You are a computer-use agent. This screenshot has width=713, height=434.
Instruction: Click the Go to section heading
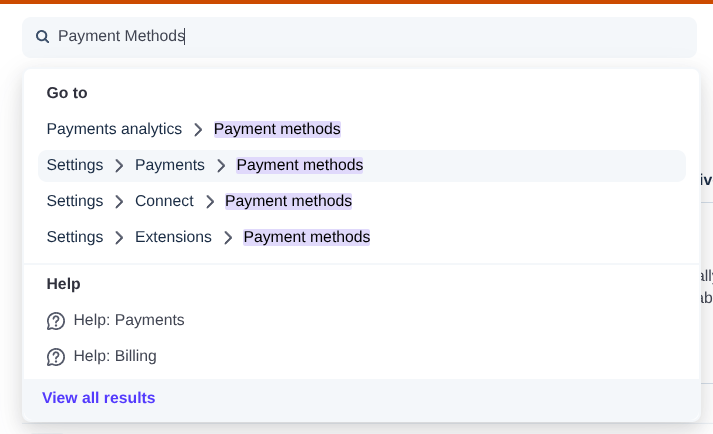click(x=67, y=93)
